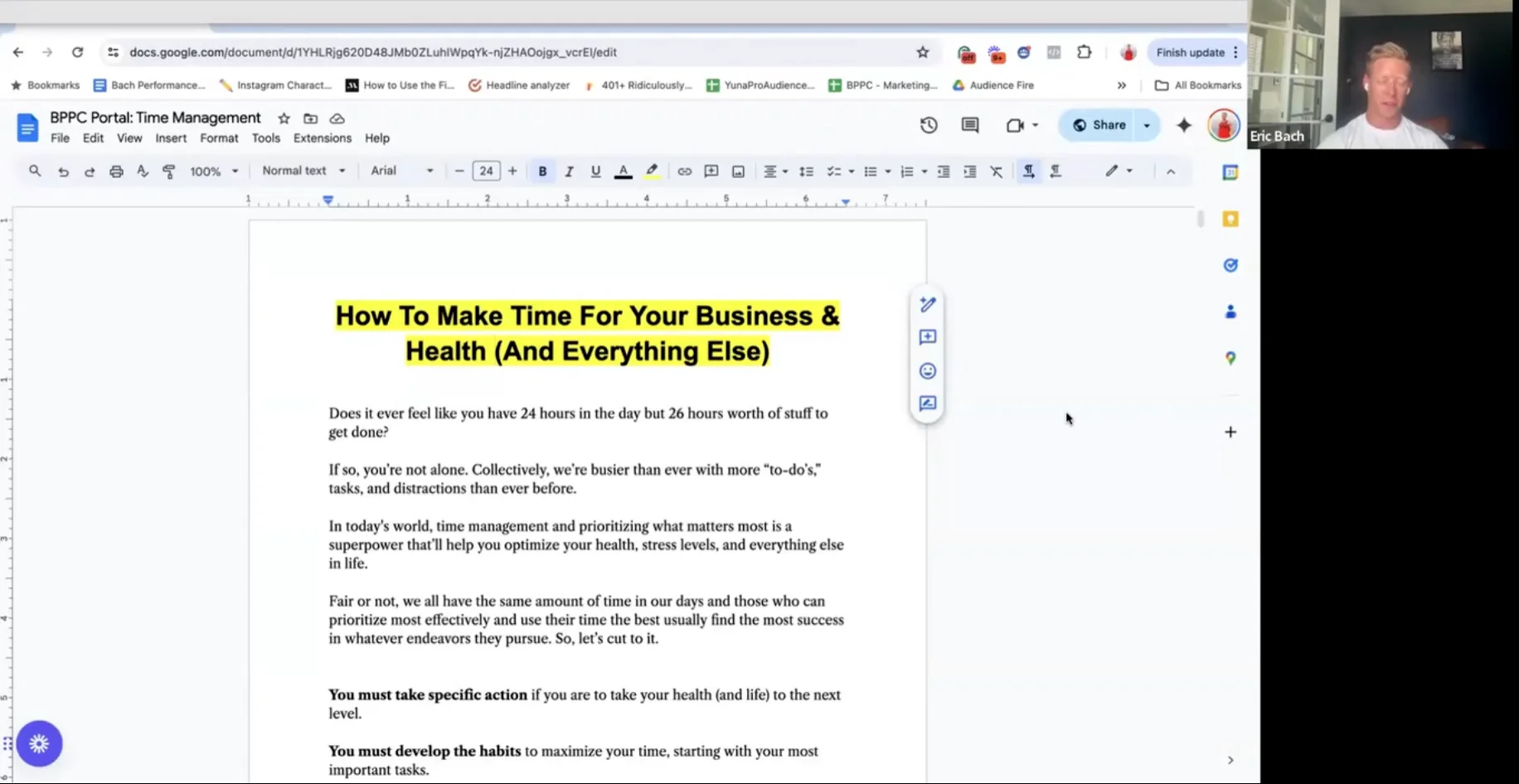Image resolution: width=1519 pixels, height=784 pixels.
Task: Clear formatting with toolbar icon
Action: [x=996, y=172]
